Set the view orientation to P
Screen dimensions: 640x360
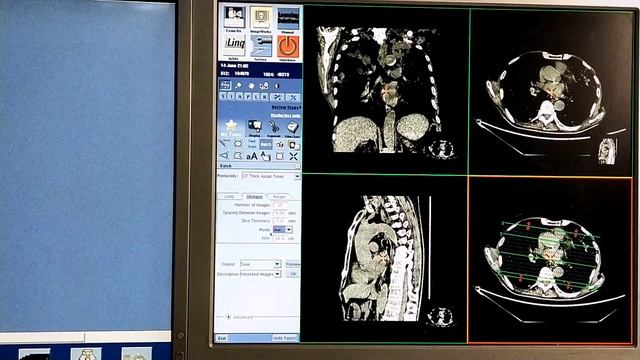point(248,97)
